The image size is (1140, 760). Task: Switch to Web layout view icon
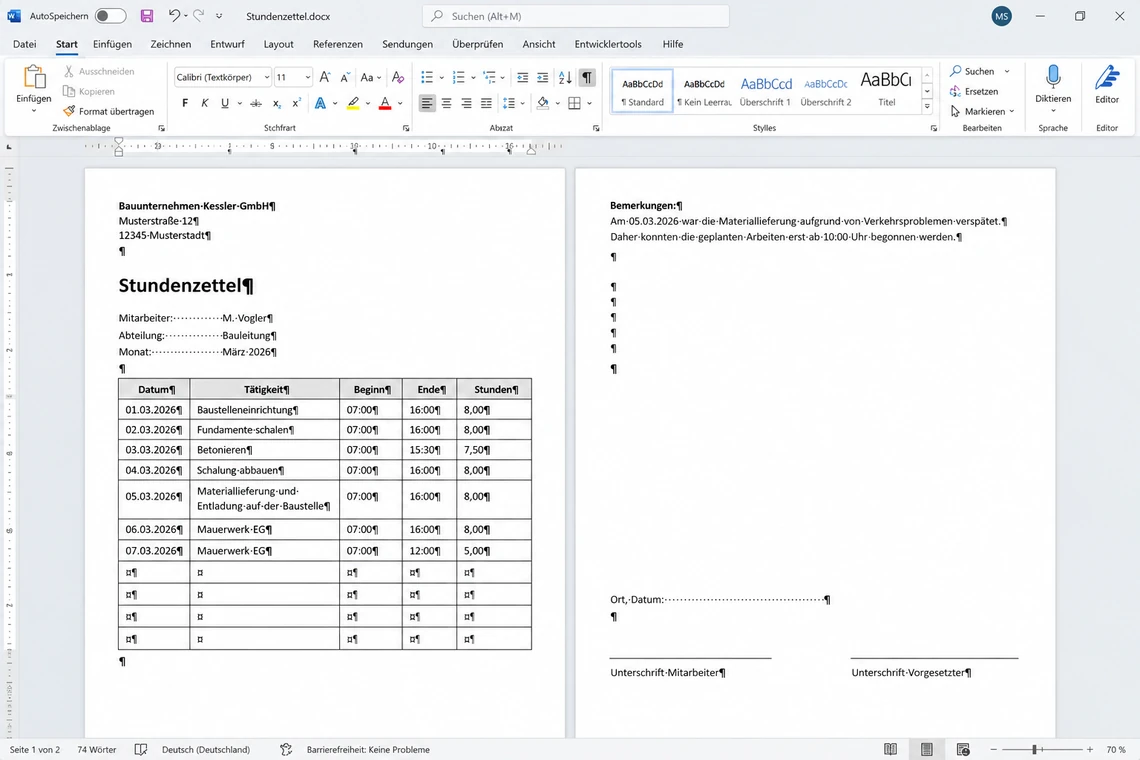click(x=963, y=749)
